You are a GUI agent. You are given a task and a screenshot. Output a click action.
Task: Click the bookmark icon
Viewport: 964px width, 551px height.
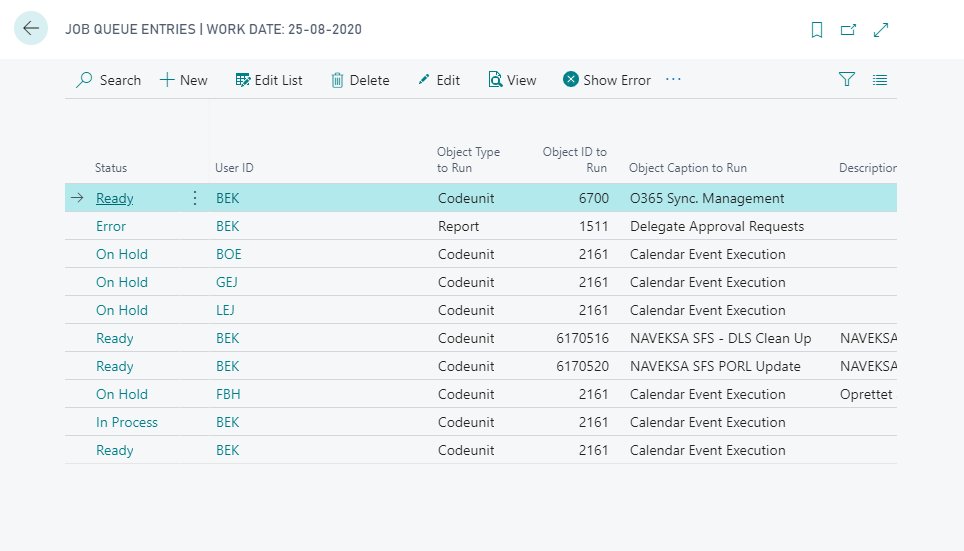pos(817,30)
